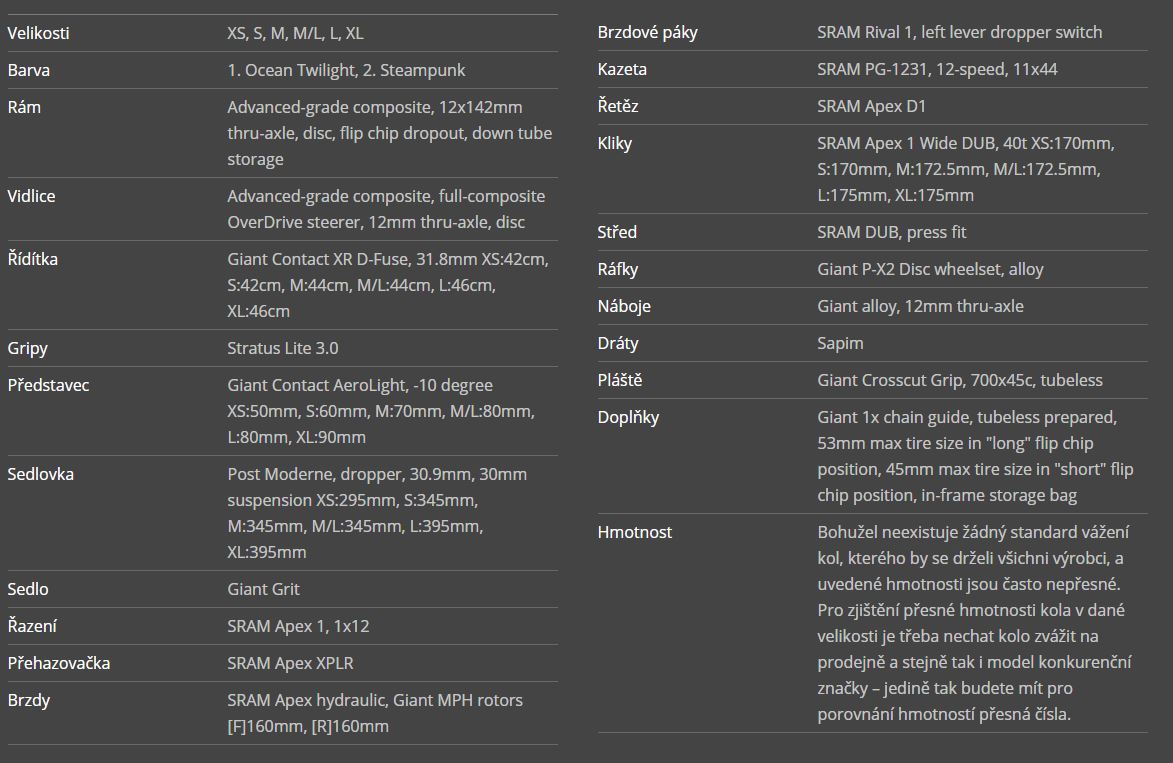Click Giant Grit saddle value
Image resolution: width=1173 pixels, height=763 pixels.
coord(263,589)
